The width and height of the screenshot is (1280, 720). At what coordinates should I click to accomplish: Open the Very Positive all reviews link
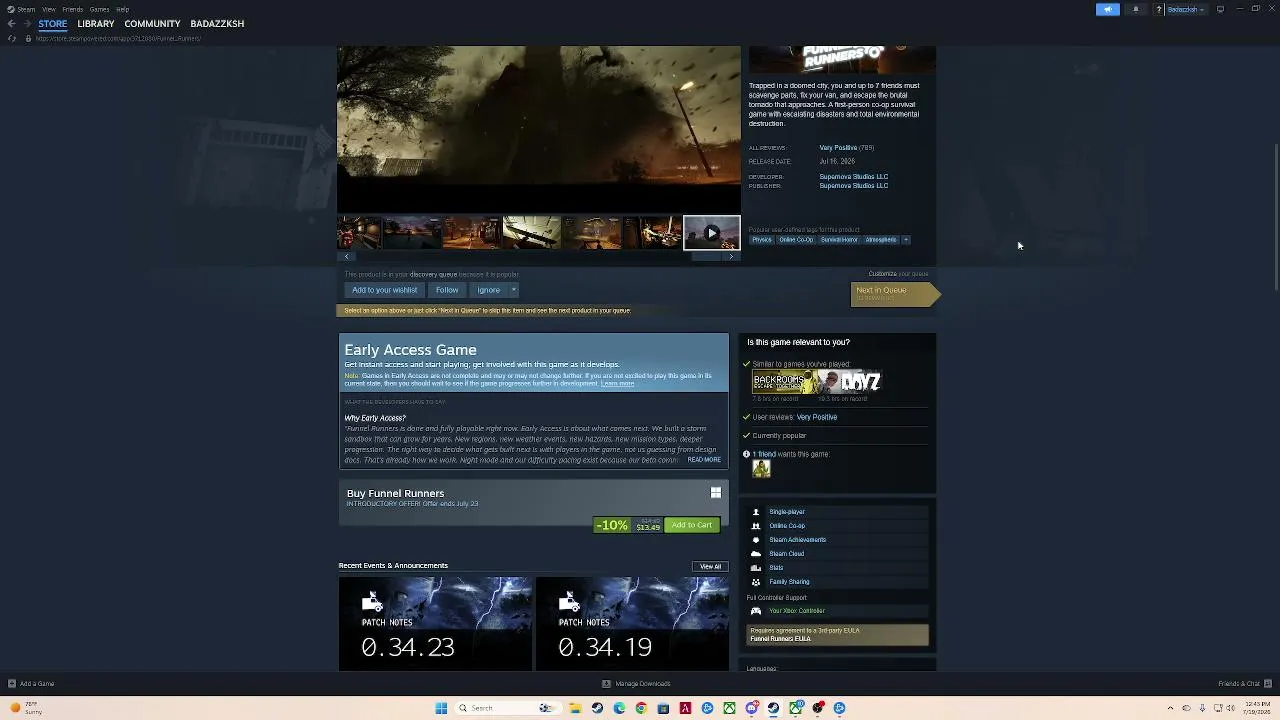(x=838, y=148)
